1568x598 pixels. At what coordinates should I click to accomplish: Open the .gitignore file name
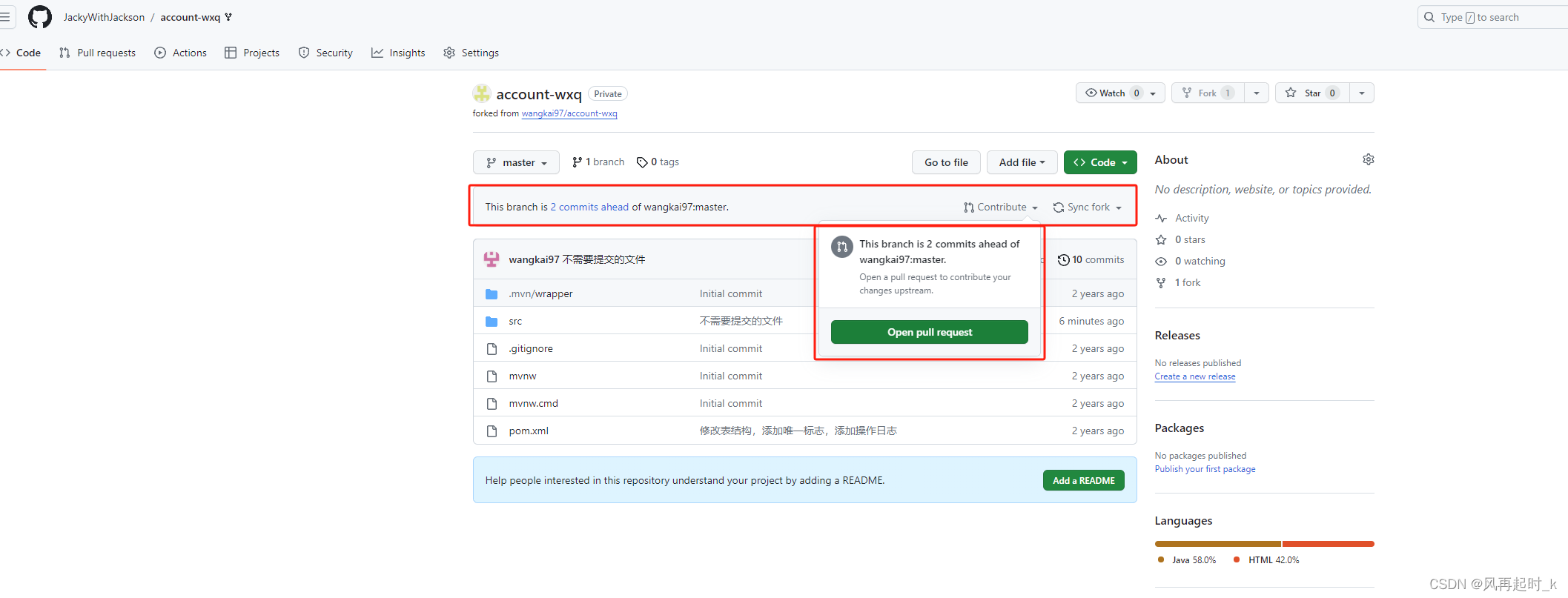531,349
